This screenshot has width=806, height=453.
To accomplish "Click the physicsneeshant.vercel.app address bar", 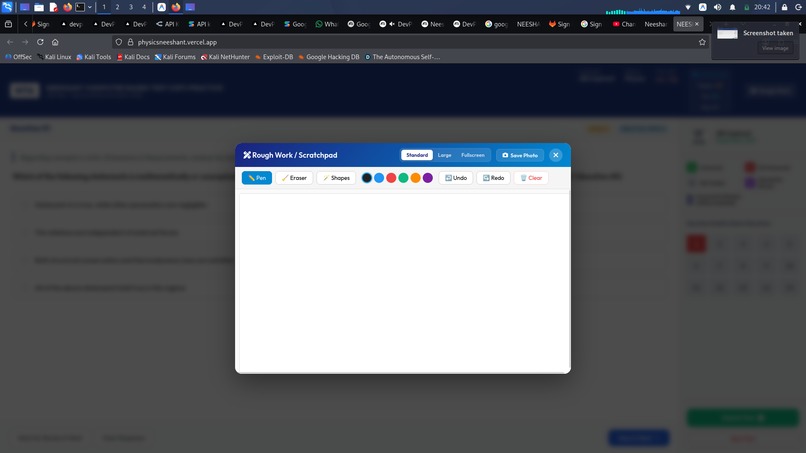I will (x=406, y=42).
